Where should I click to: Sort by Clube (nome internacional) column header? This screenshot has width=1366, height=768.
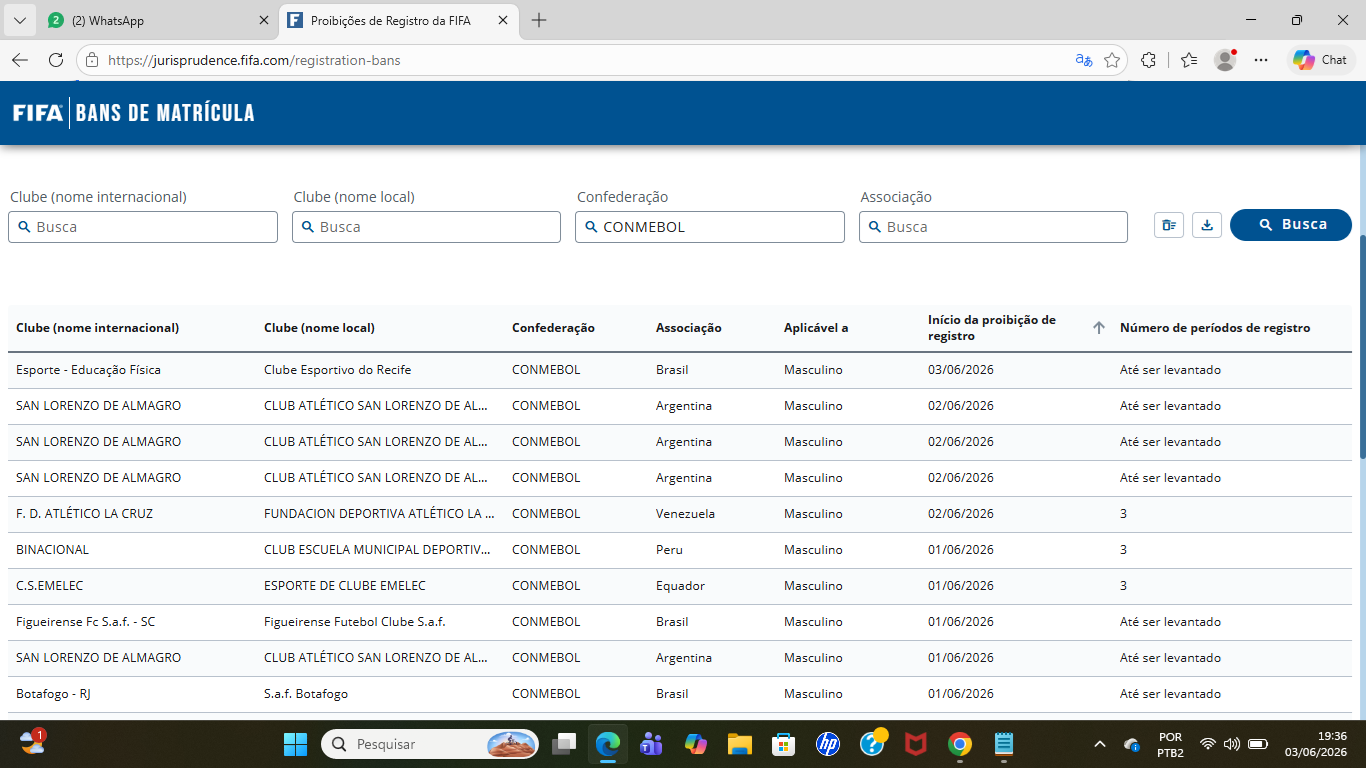click(x=97, y=328)
